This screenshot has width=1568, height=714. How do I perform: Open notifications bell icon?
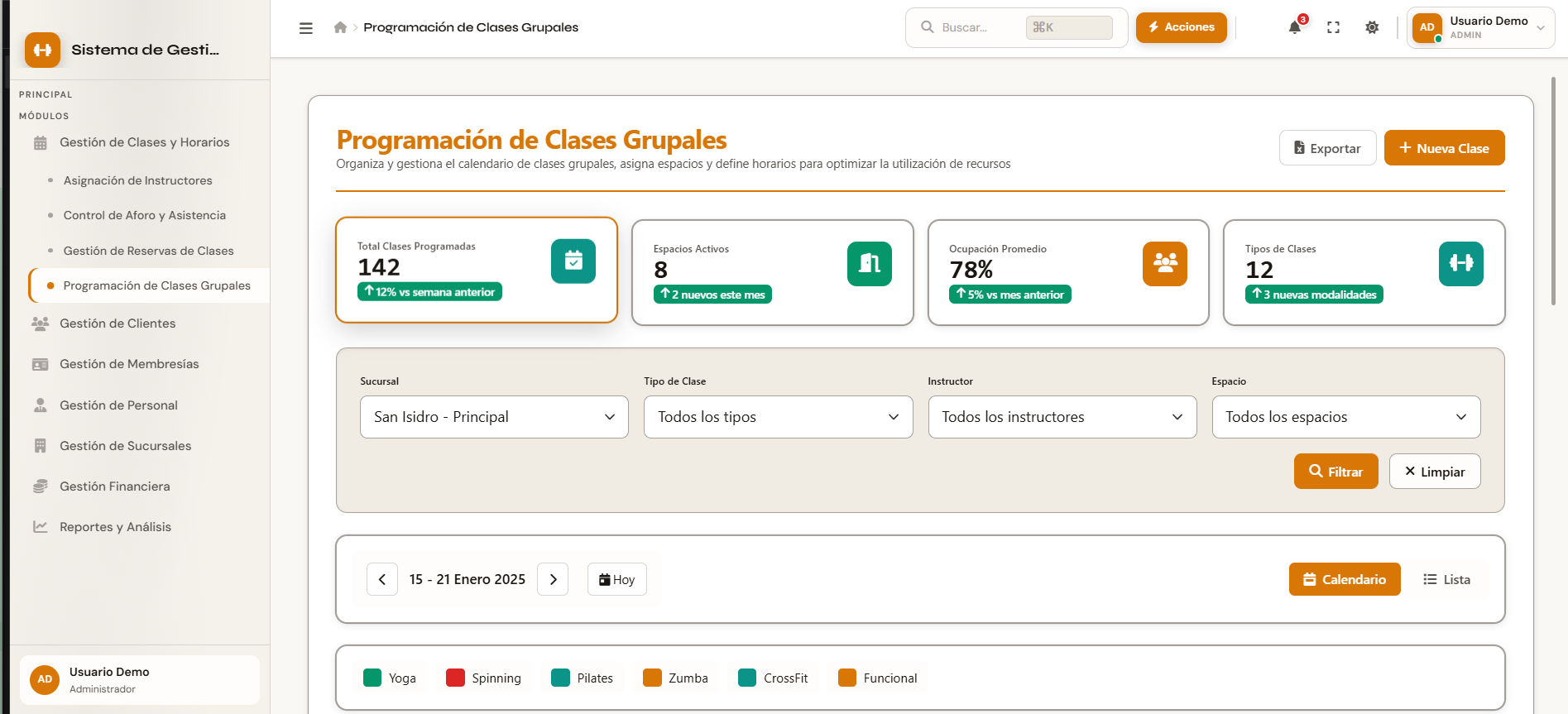click(1295, 27)
